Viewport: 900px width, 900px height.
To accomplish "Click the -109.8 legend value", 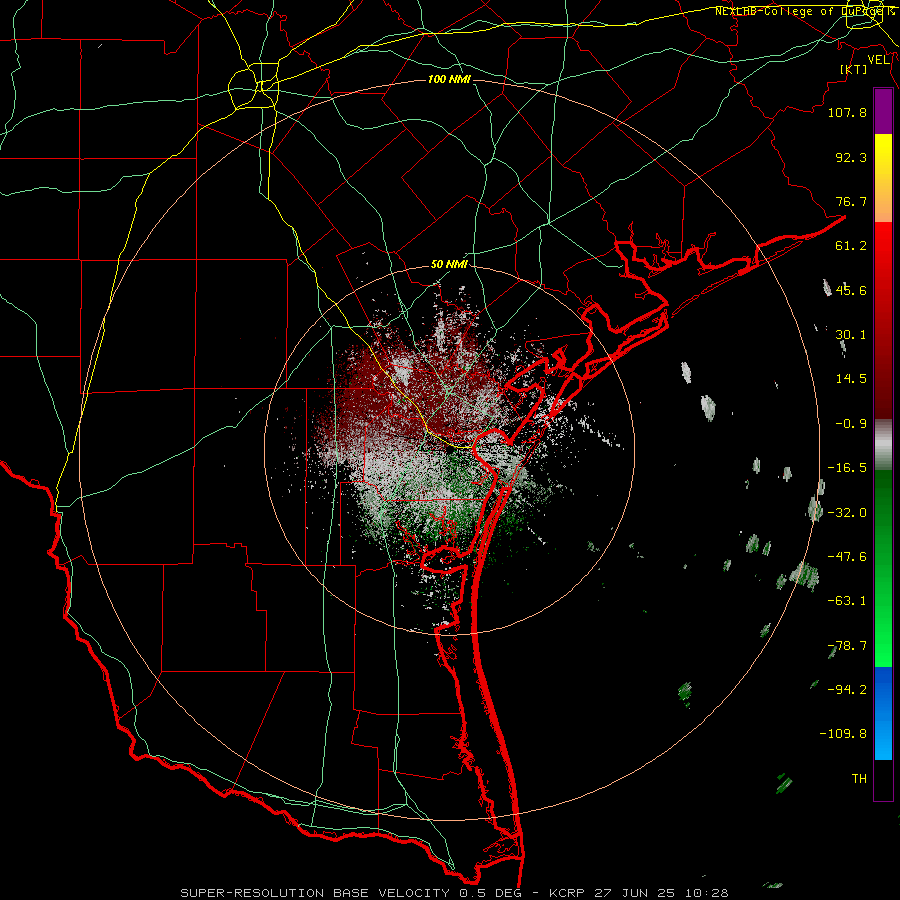I will 843,734.
